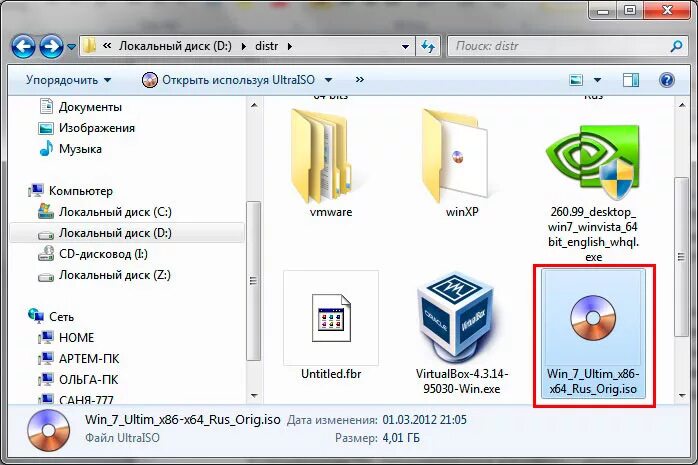Go forward with the Forward arrow button
698x465 pixels.
(x=51, y=46)
